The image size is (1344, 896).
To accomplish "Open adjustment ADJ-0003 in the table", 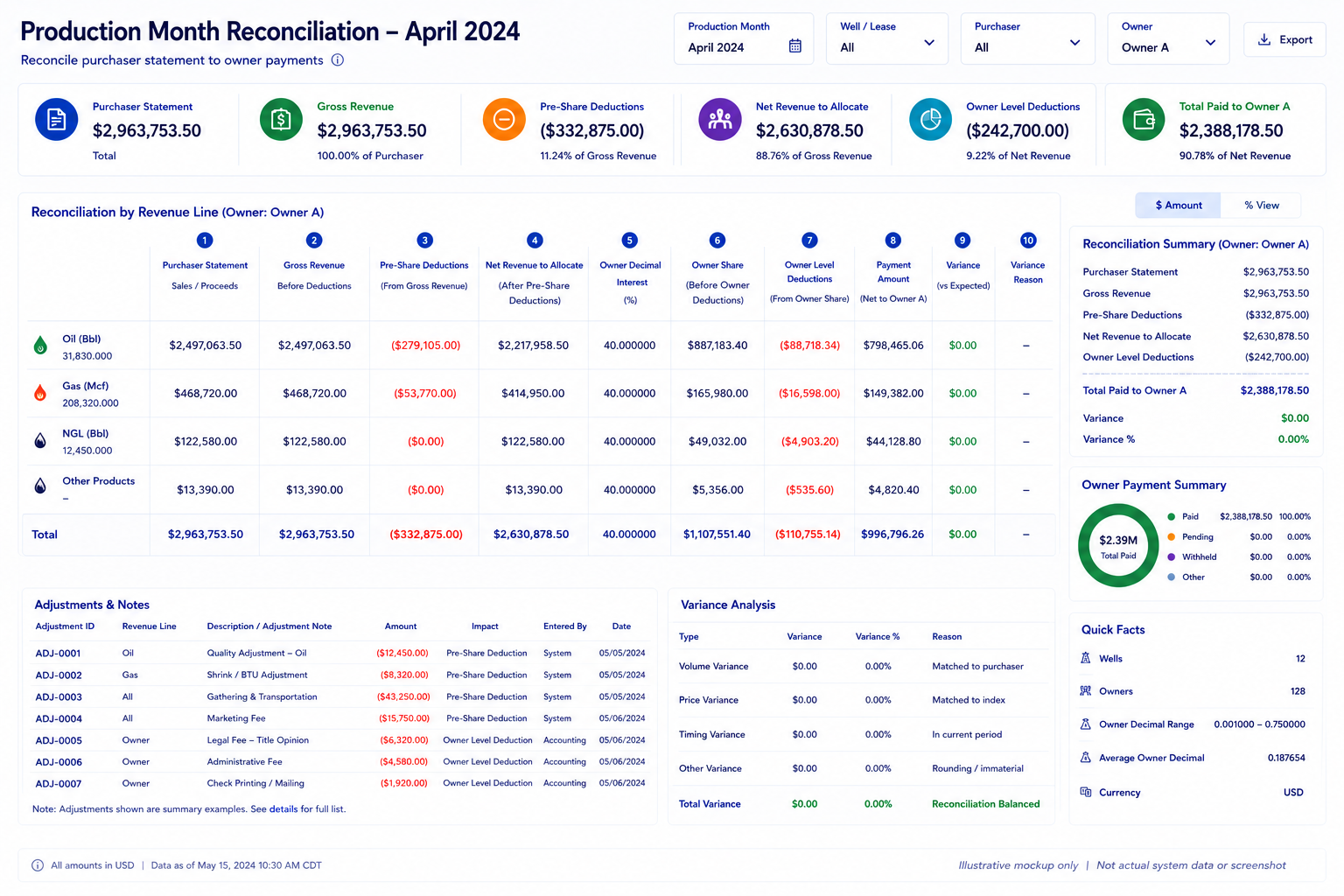I will click(59, 697).
